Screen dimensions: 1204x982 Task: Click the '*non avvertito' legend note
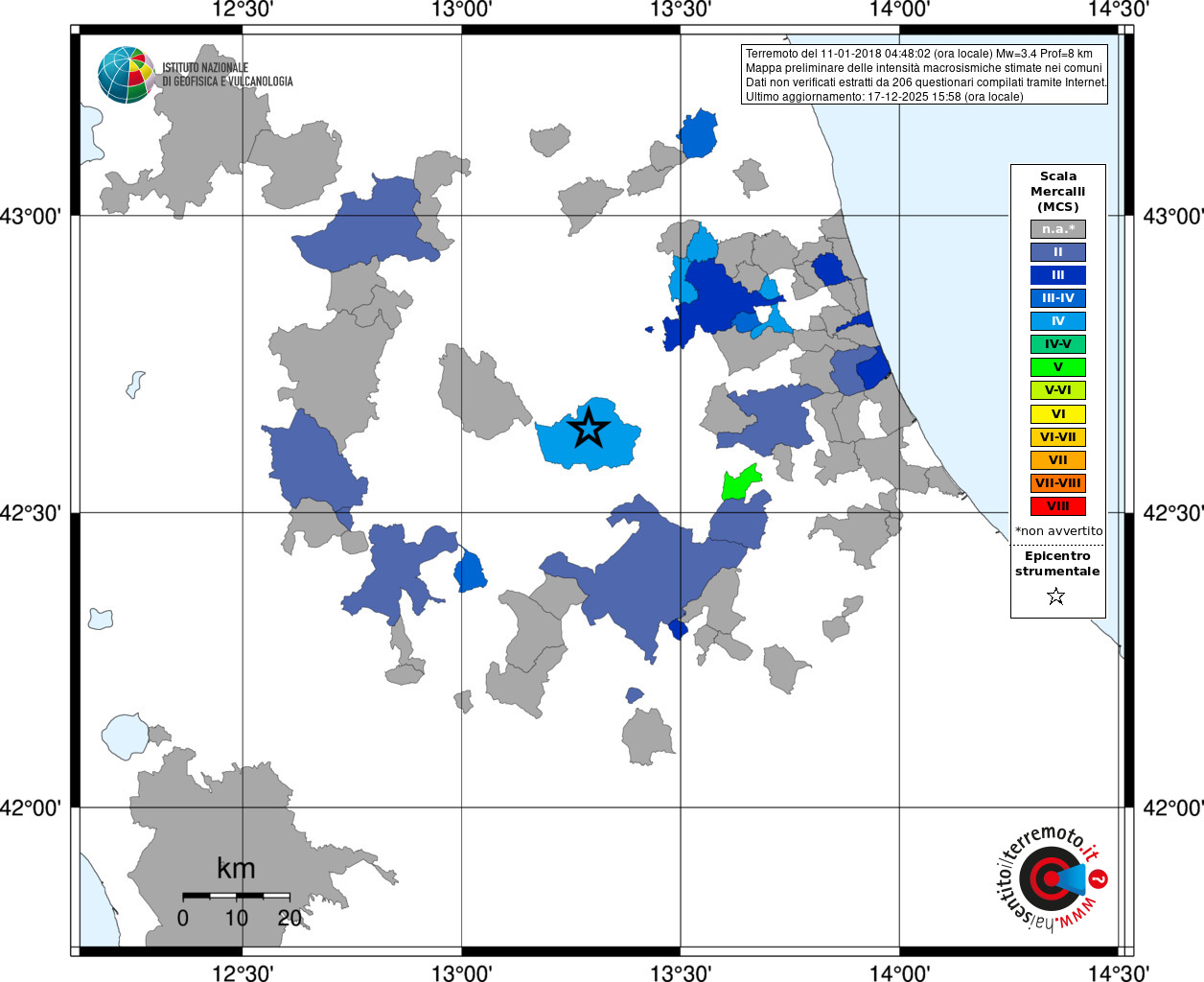click(1058, 530)
